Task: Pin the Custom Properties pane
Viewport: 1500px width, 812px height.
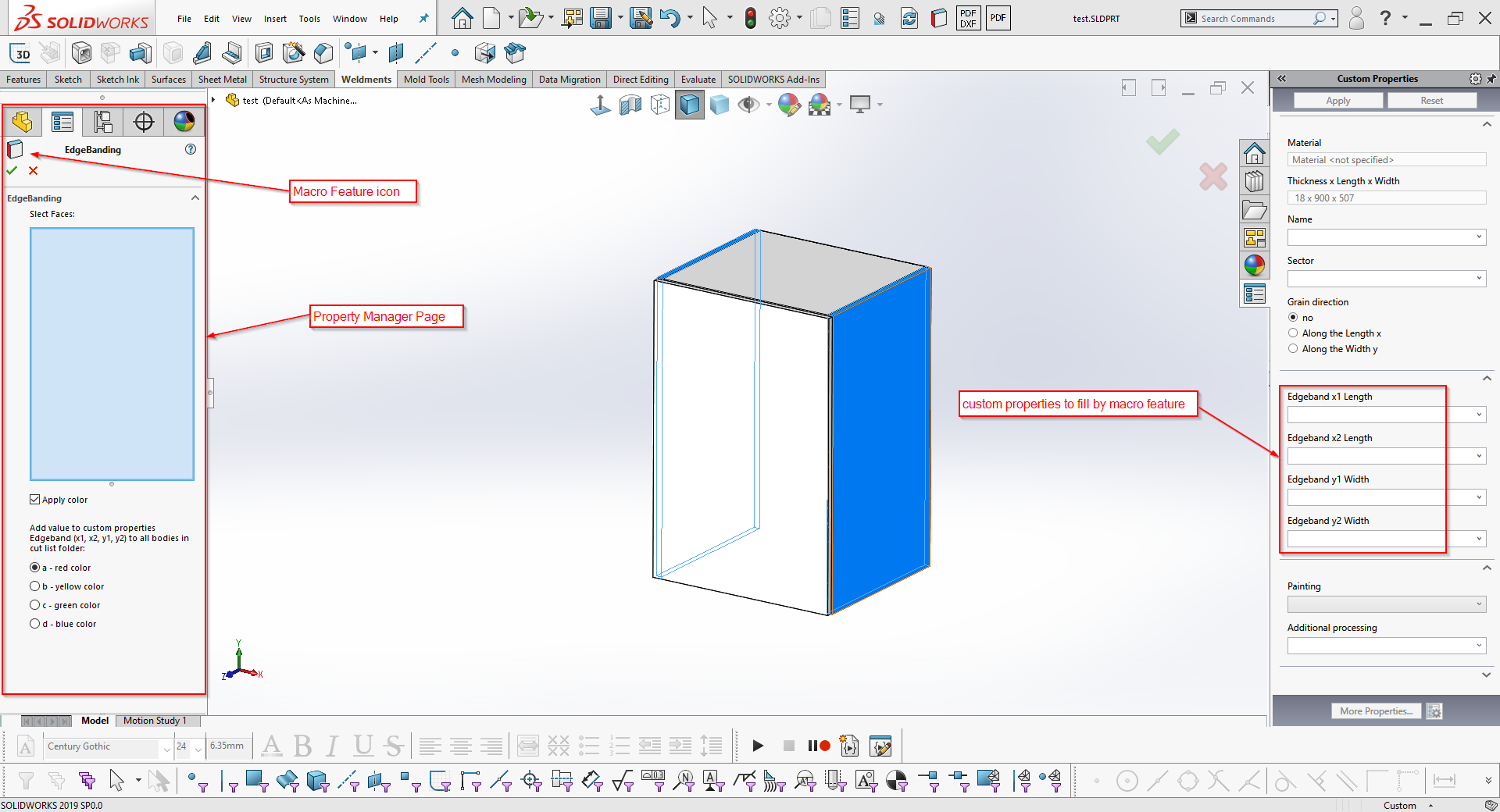Action: point(1491,79)
